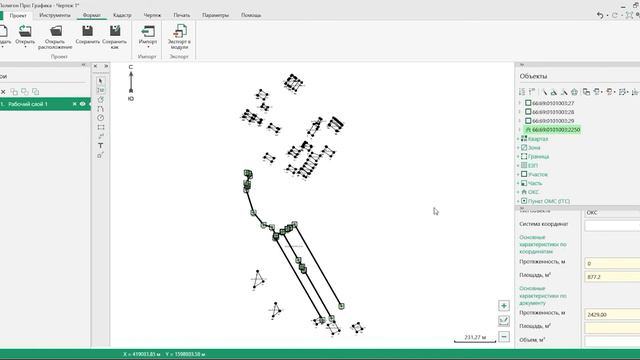Expand the Квартал tree node
This screenshot has width=640, height=360.
pos(518,139)
